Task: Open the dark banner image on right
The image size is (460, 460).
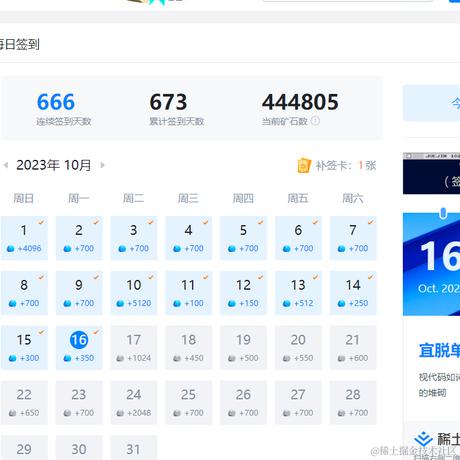Action: point(431,173)
